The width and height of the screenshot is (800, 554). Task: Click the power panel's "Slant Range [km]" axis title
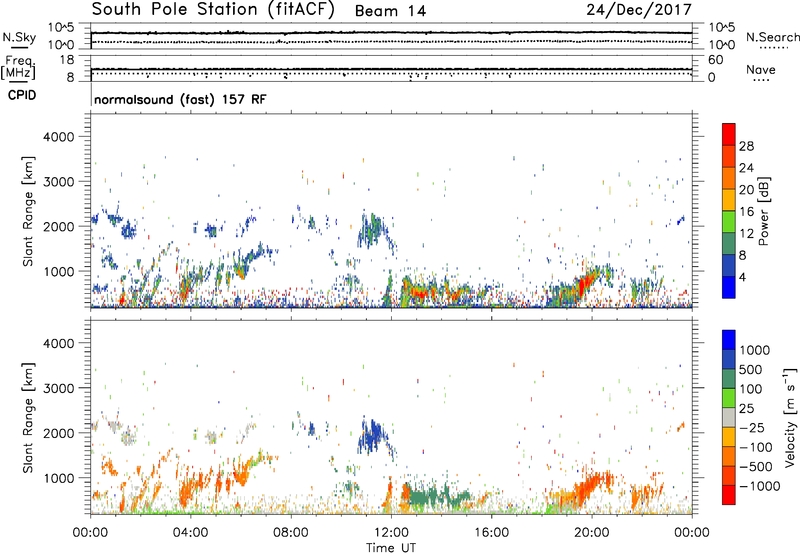28,211
